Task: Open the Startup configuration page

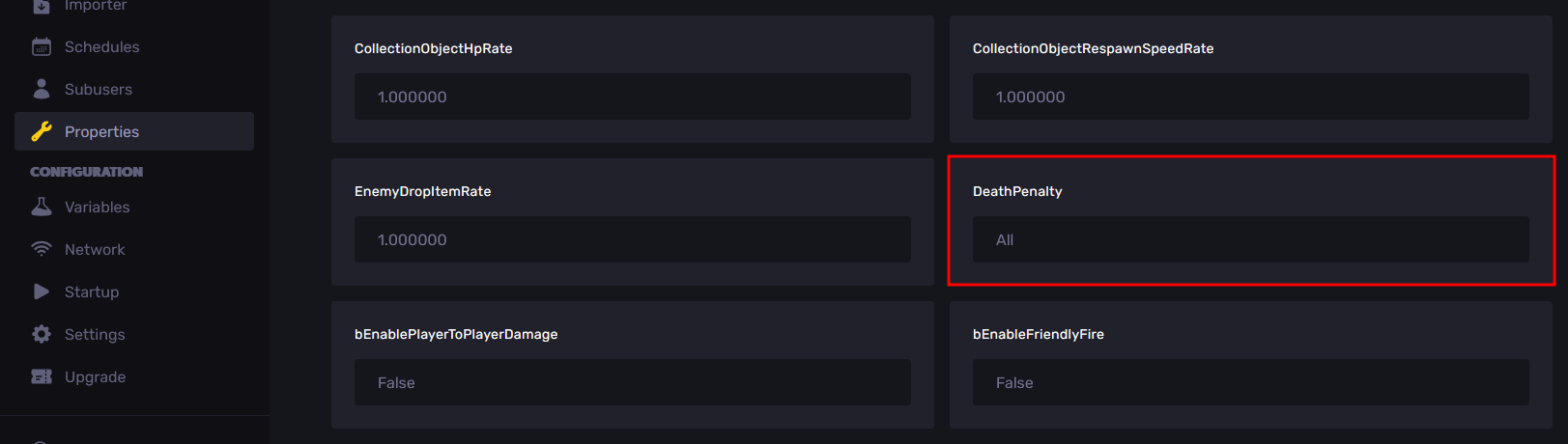Action: pos(92,291)
